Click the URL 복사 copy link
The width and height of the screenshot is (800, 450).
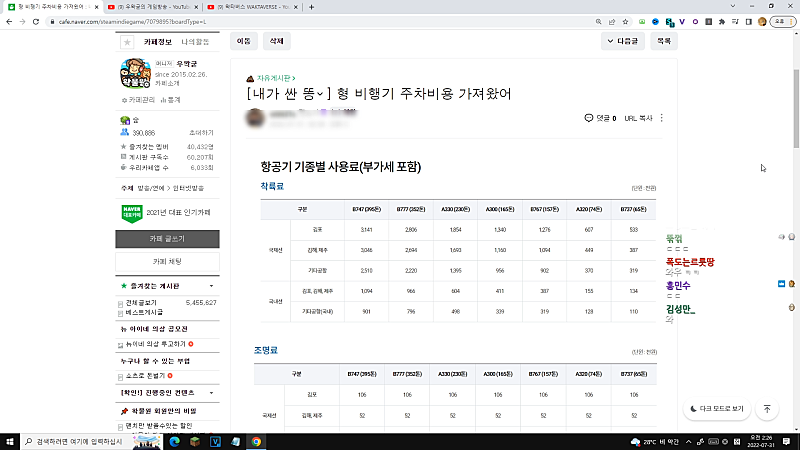tap(638, 118)
